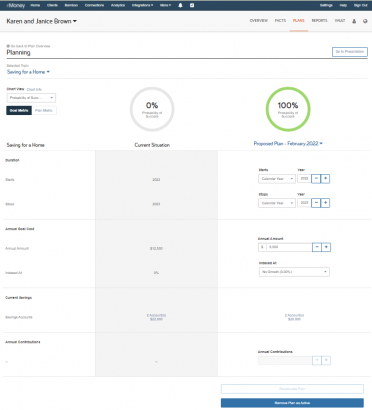Image resolution: width=372 pixels, height=410 pixels.
Task: Click 2 Account(s) under Current Situation
Action: click(156, 315)
